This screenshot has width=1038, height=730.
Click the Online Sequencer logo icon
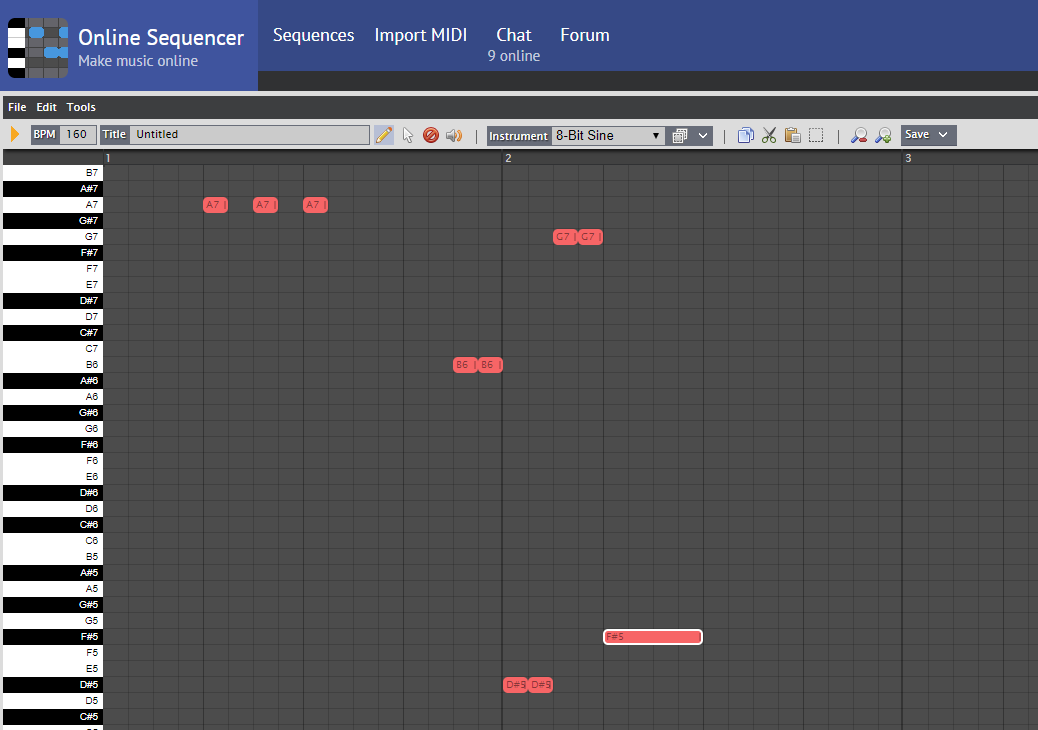pyautogui.click(x=38, y=48)
